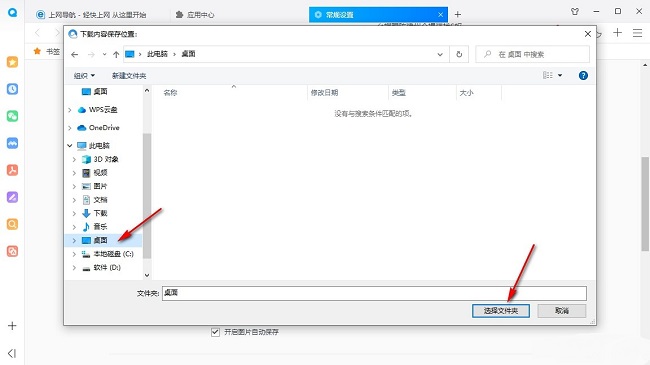Open the view options dropdown arrow
The height and width of the screenshot is (365, 650).
(x=560, y=75)
